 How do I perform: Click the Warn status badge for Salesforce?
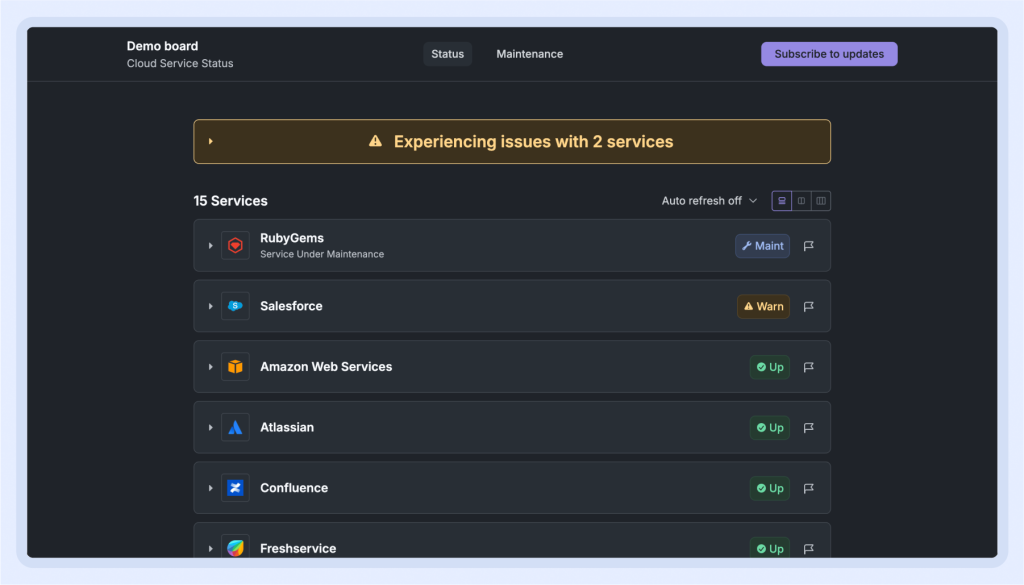763,306
